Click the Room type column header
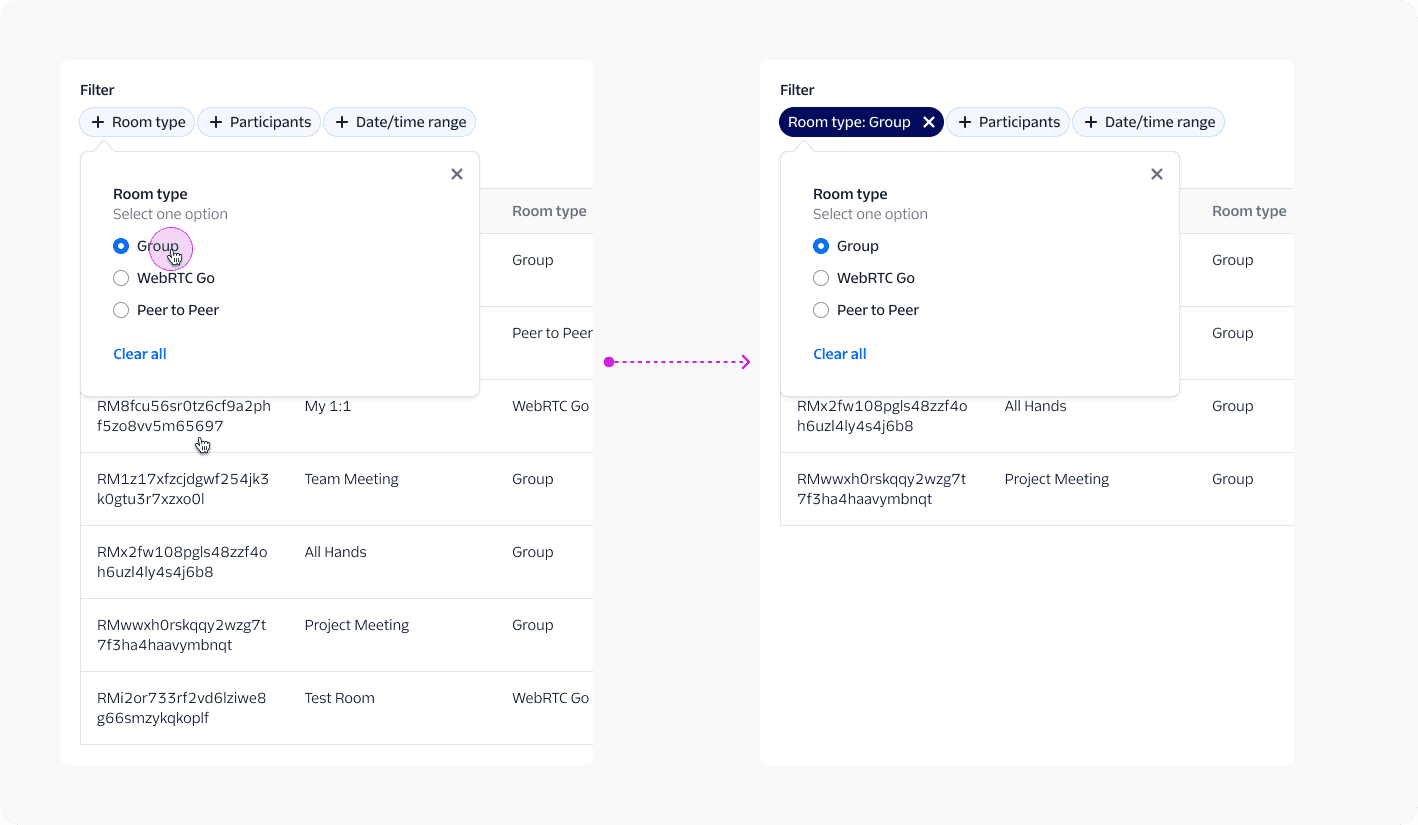 click(549, 210)
